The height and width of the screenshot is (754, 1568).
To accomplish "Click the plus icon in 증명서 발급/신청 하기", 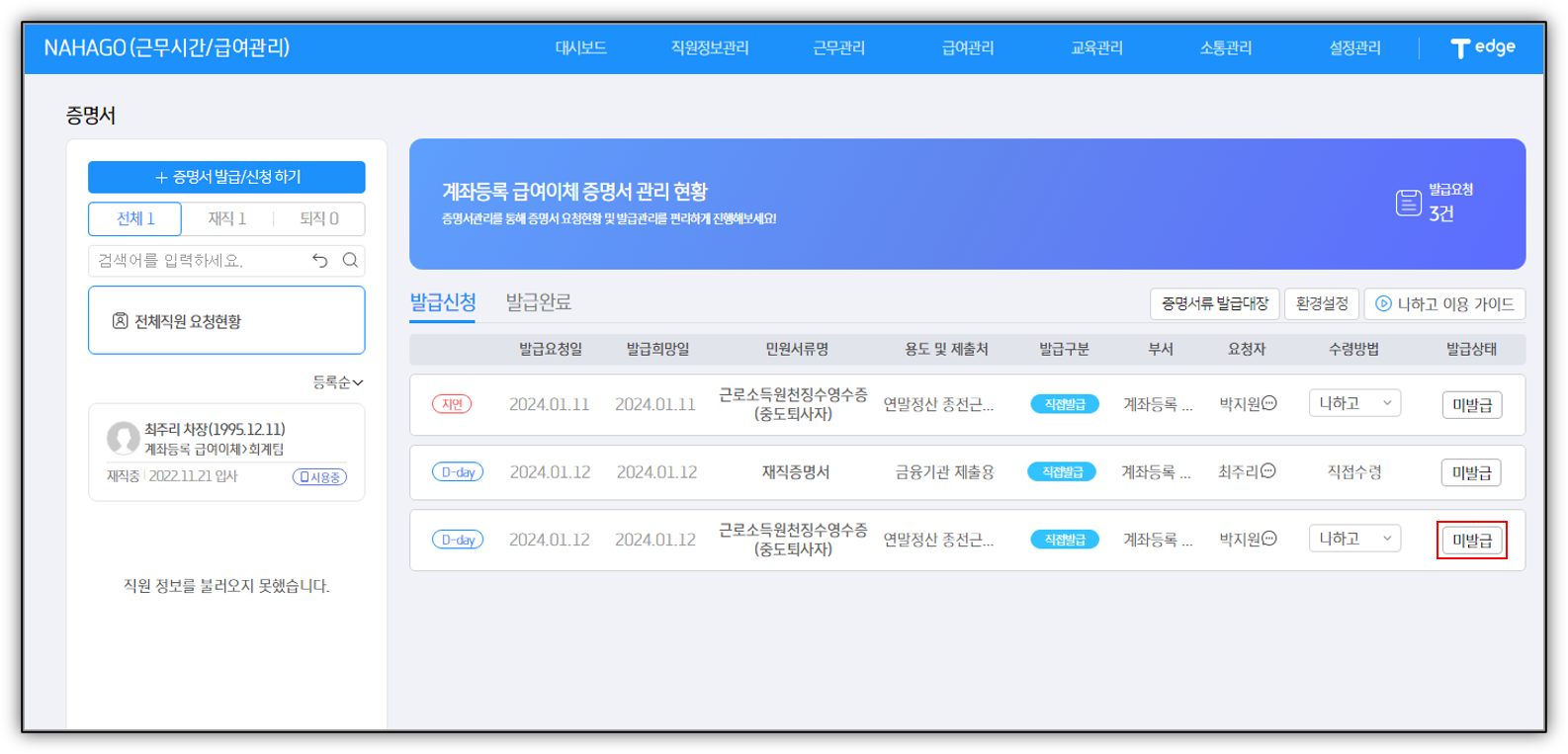I will (x=161, y=177).
